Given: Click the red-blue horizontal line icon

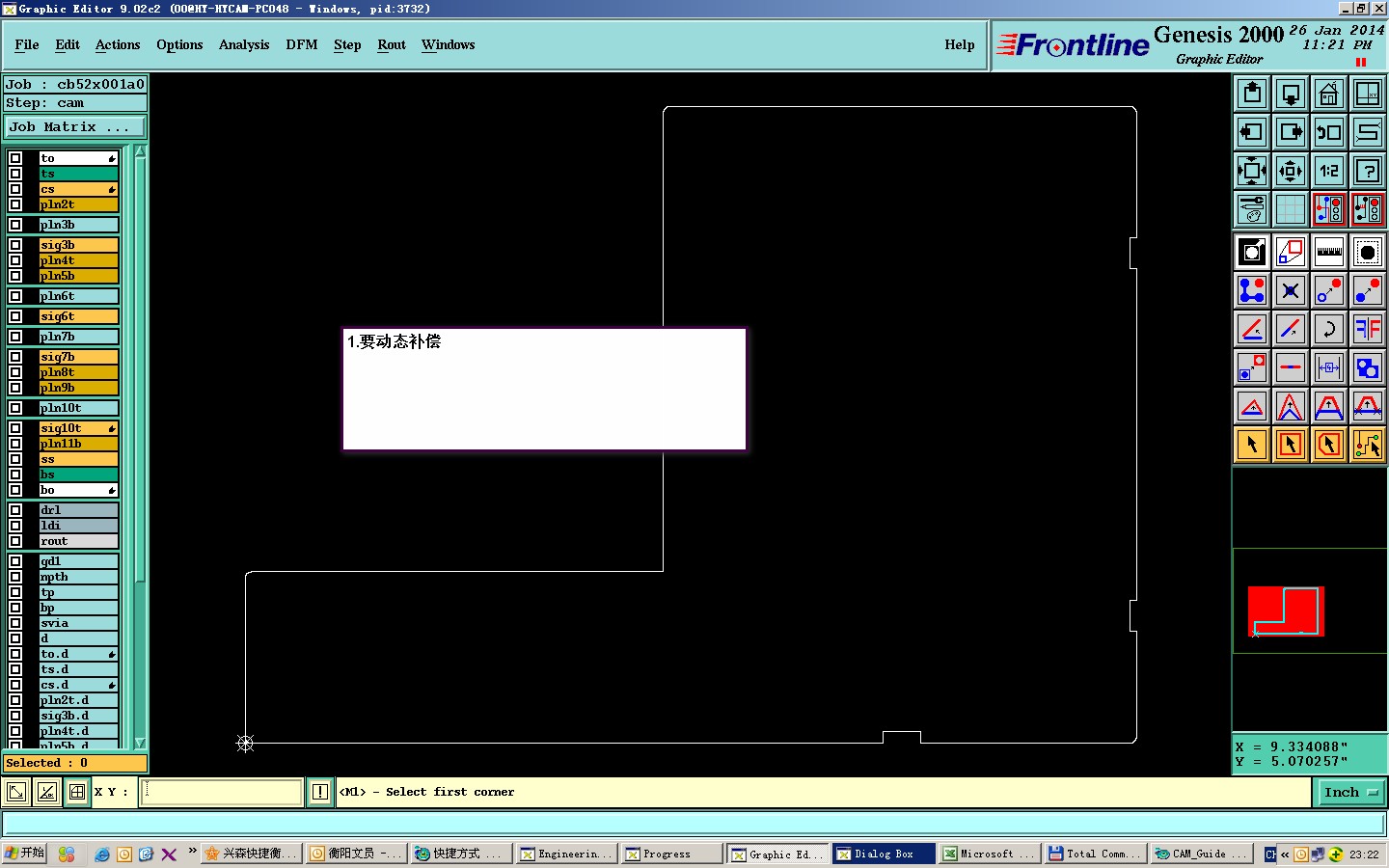Looking at the screenshot, I should click(x=1291, y=367).
